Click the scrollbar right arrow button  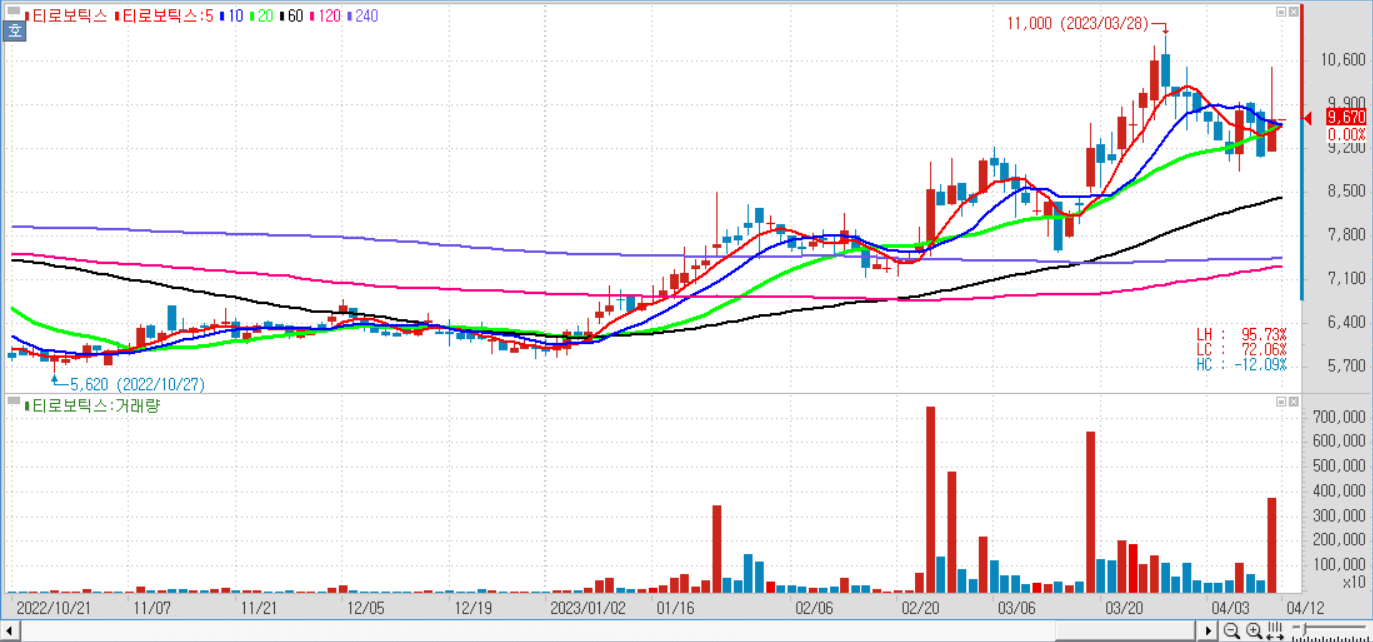point(1208,631)
